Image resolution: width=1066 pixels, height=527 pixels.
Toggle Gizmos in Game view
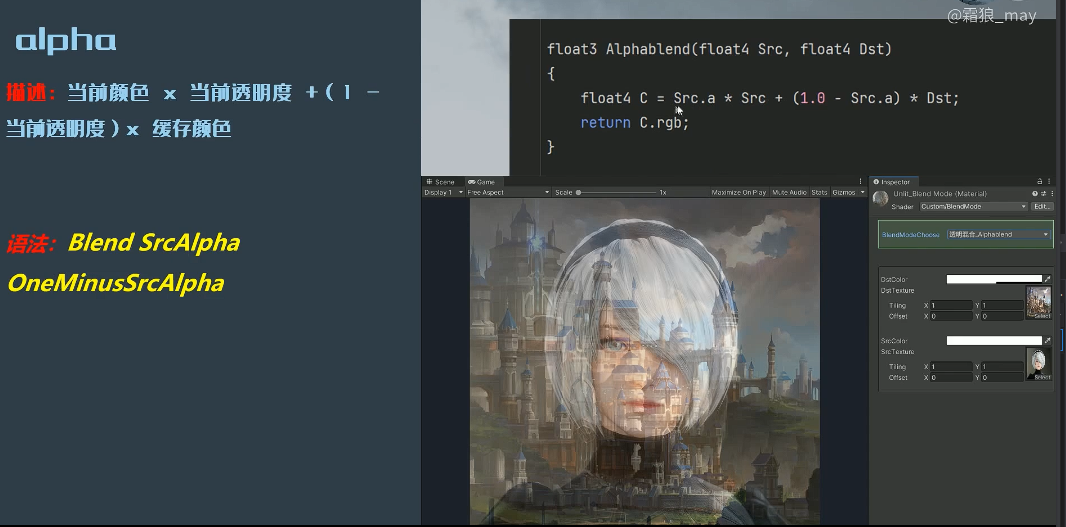pyautogui.click(x=843, y=192)
